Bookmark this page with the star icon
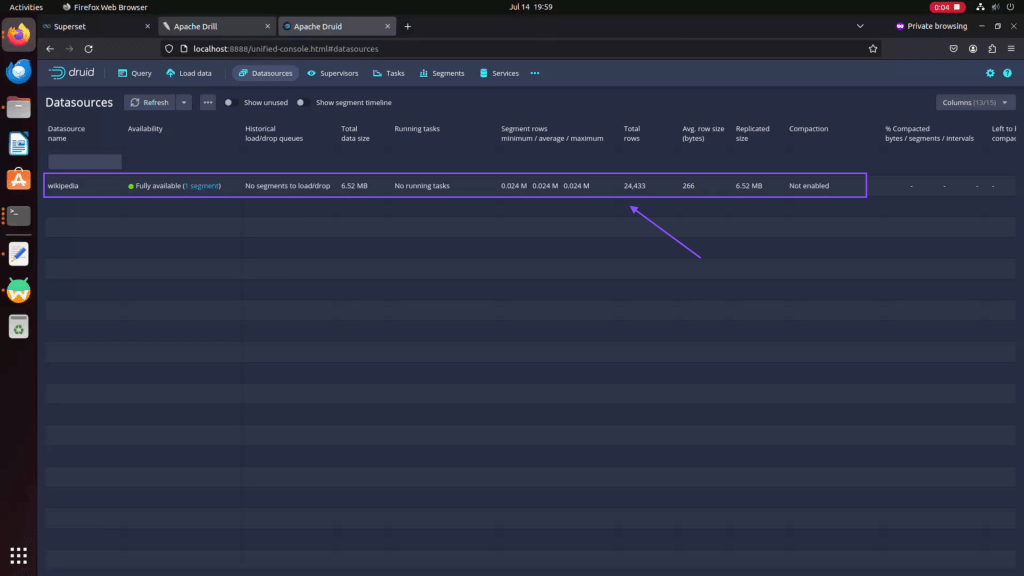 873,48
